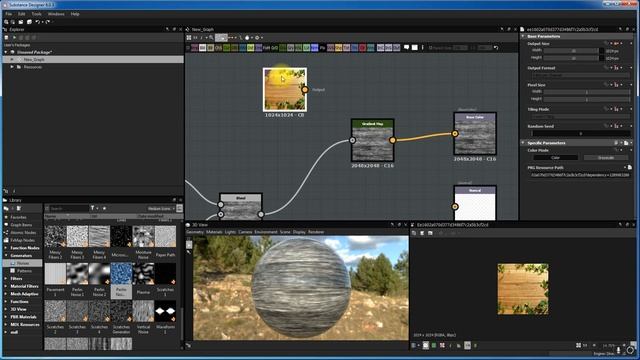
Task: Select the Blend node
Action: (240, 207)
